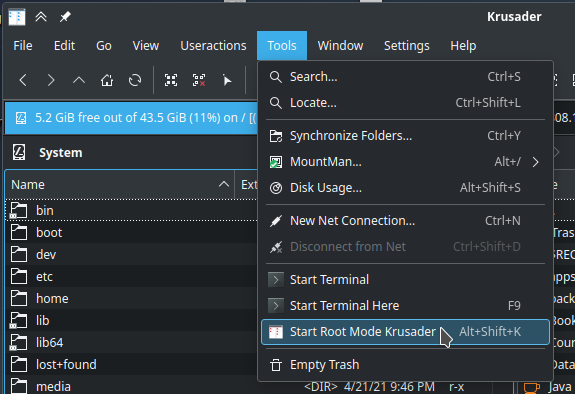Select the media folder row
This screenshot has height=394, width=575.
coord(131,386)
